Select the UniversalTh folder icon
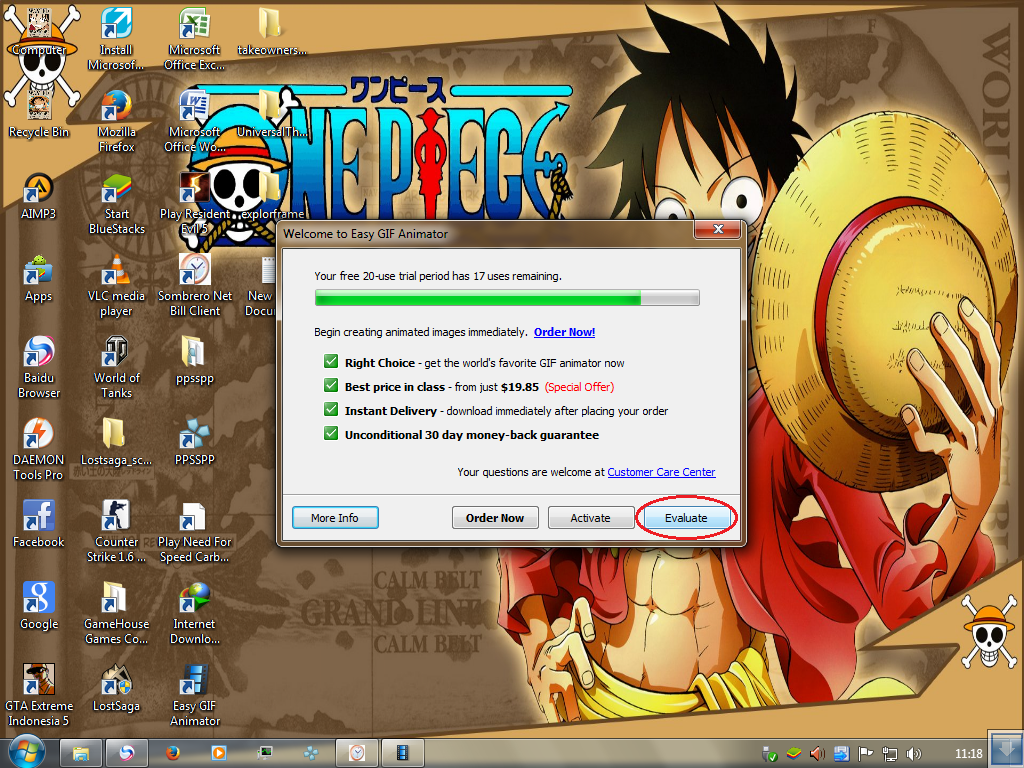The width and height of the screenshot is (1024, 768). pos(270,114)
